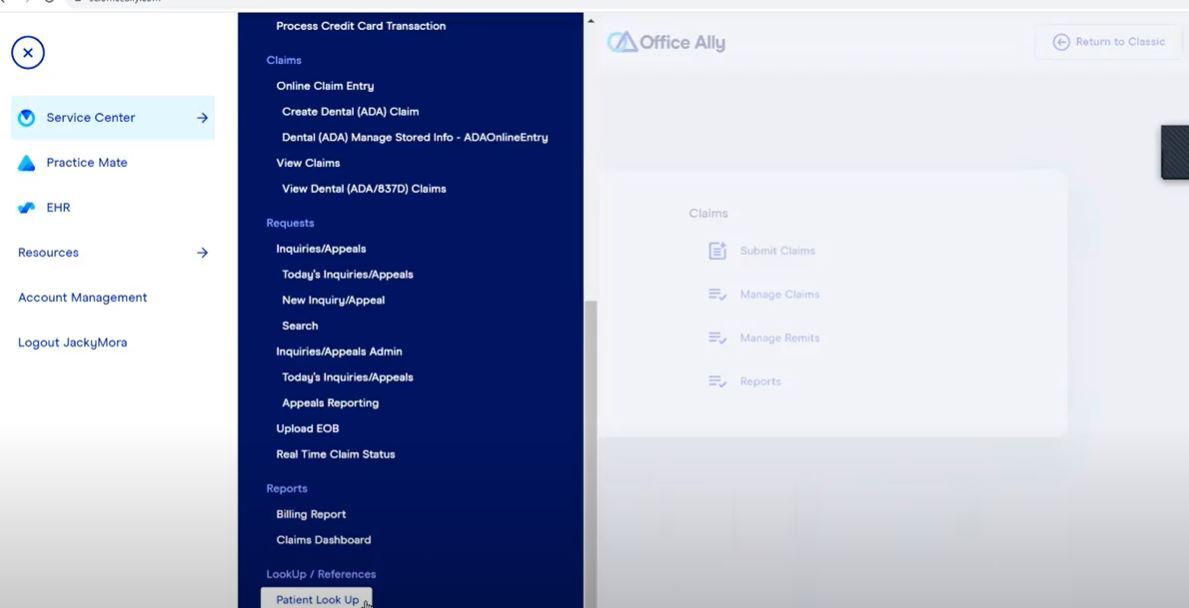Expand Service Center arrow
Image resolution: width=1189 pixels, height=608 pixels.
click(202, 118)
